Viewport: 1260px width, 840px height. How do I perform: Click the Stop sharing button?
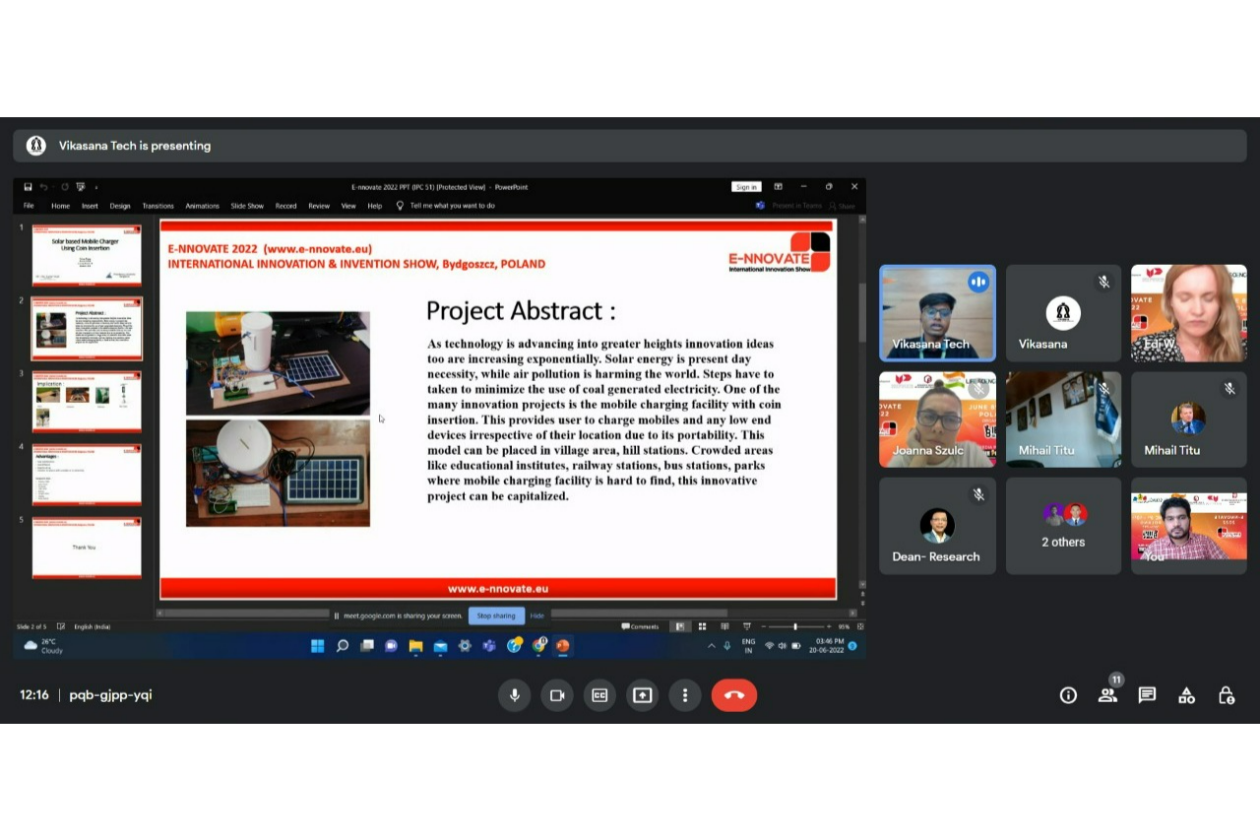496,616
